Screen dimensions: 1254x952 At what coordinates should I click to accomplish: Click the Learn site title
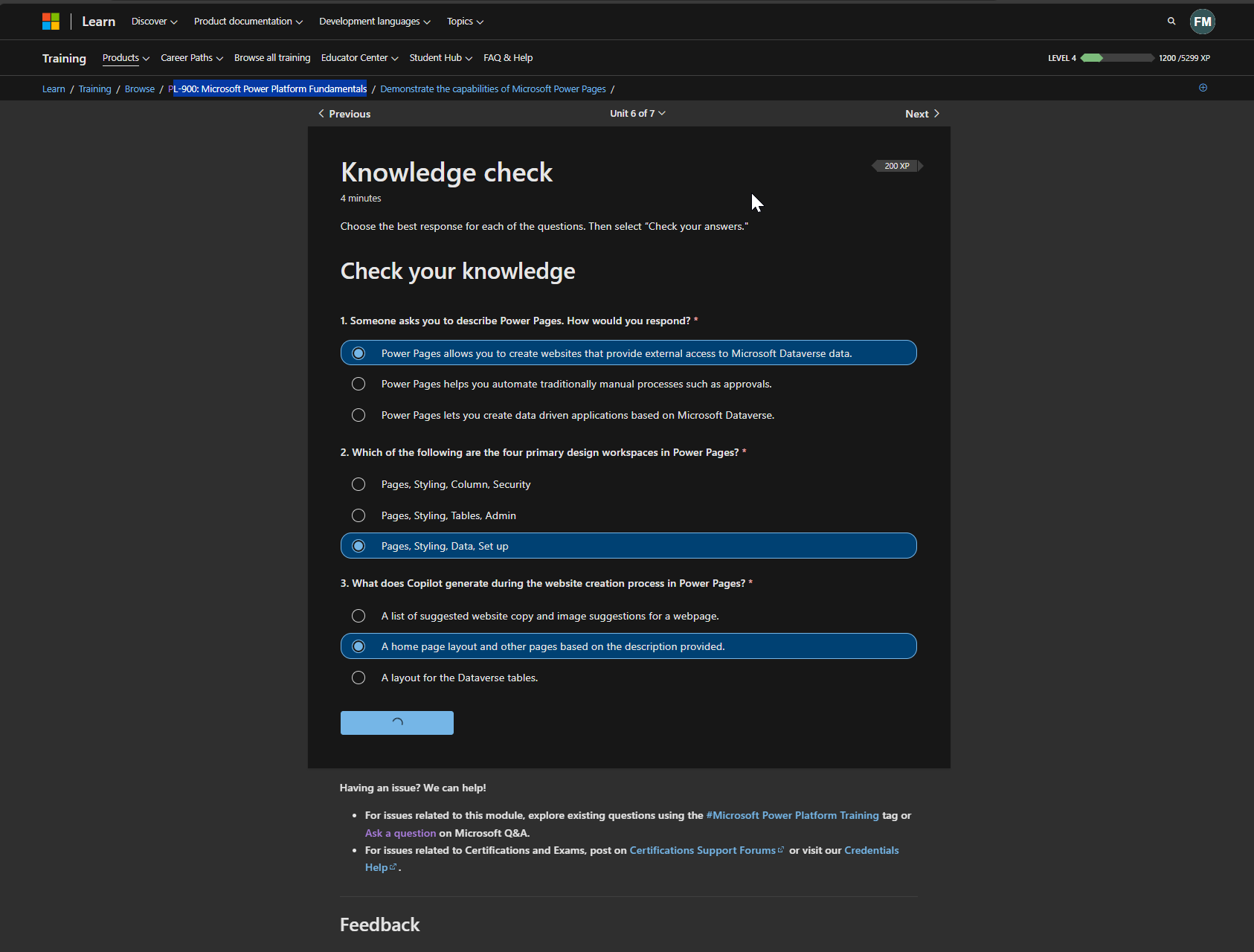pos(98,22)
